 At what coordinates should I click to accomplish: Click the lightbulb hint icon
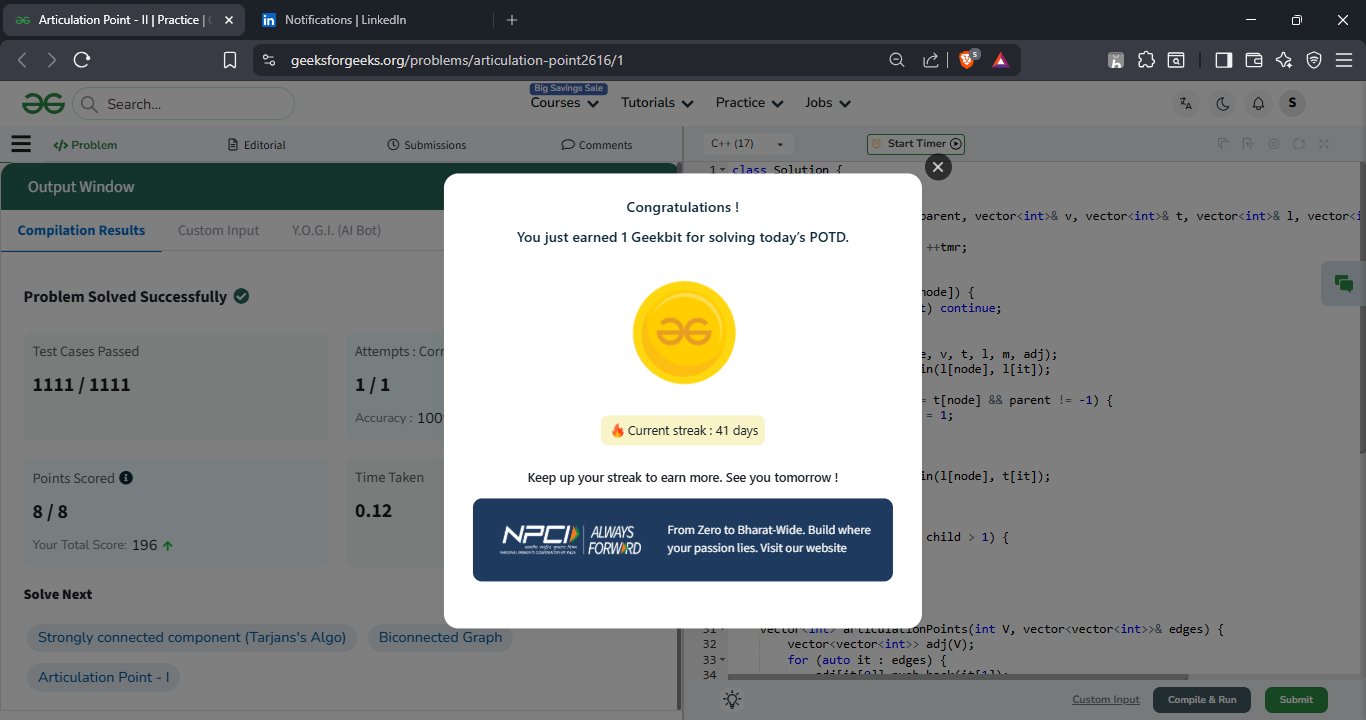tap(732, 700)
